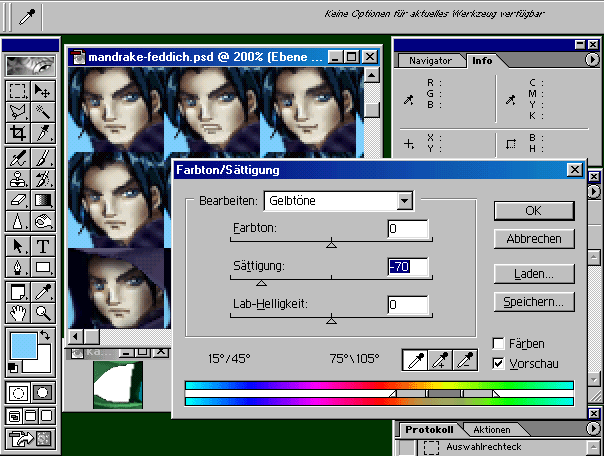Select the Path Component Selection tool
Screen dimensions: 604x456
pyautogui.click(x=18, y=246)
